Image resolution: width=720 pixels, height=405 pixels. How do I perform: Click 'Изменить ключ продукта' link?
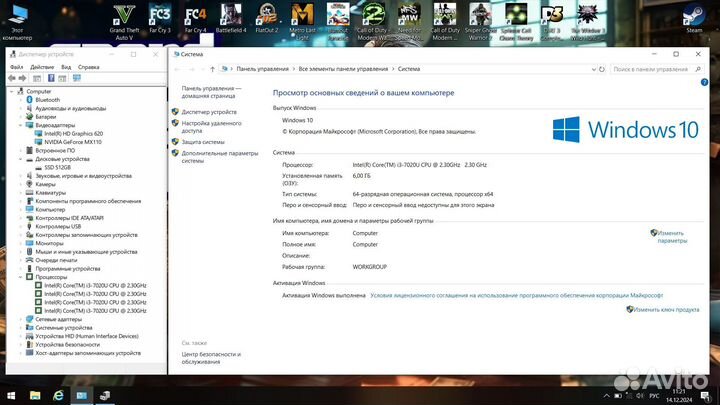[x=666, y=309]
